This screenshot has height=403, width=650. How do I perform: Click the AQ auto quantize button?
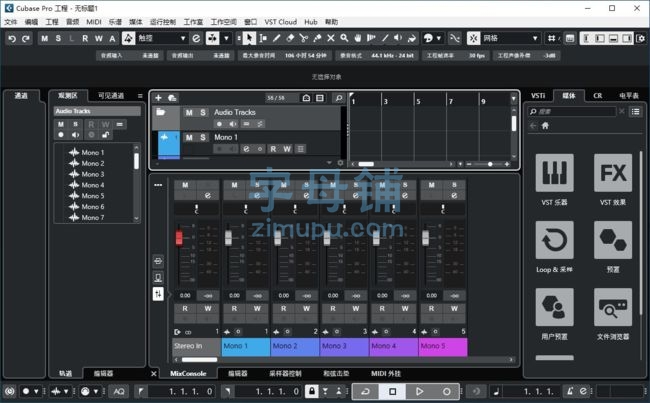119,391
